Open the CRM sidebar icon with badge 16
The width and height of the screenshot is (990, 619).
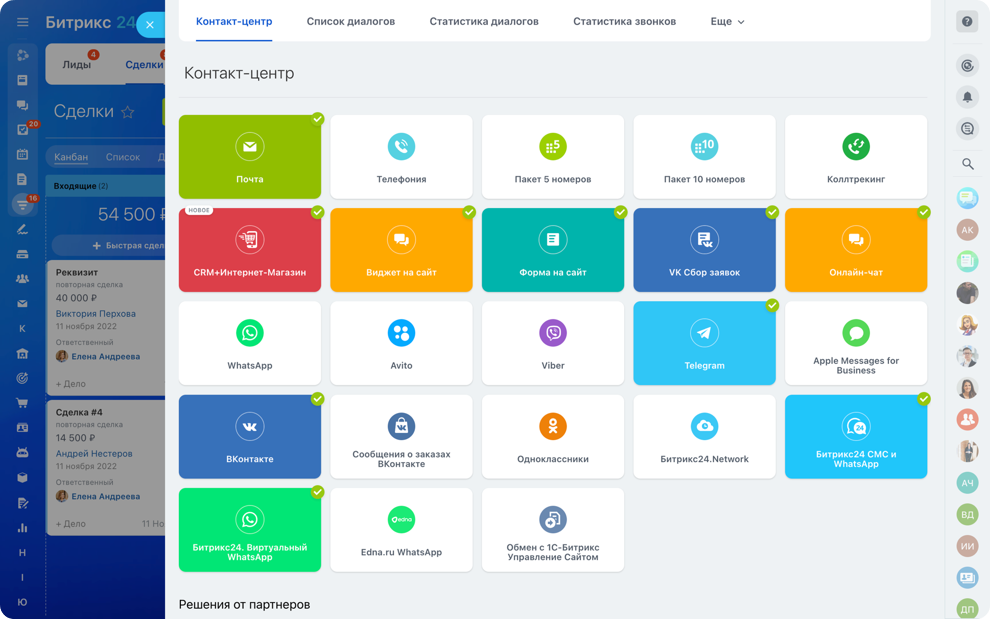point(23,204)
